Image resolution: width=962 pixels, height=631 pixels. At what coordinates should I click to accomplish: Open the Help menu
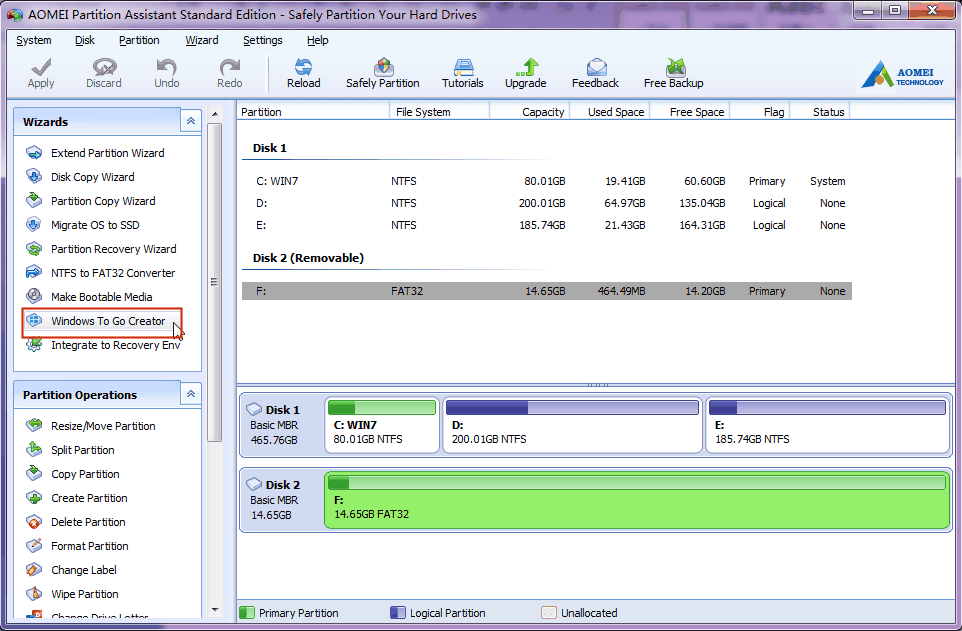coord(318,40)
